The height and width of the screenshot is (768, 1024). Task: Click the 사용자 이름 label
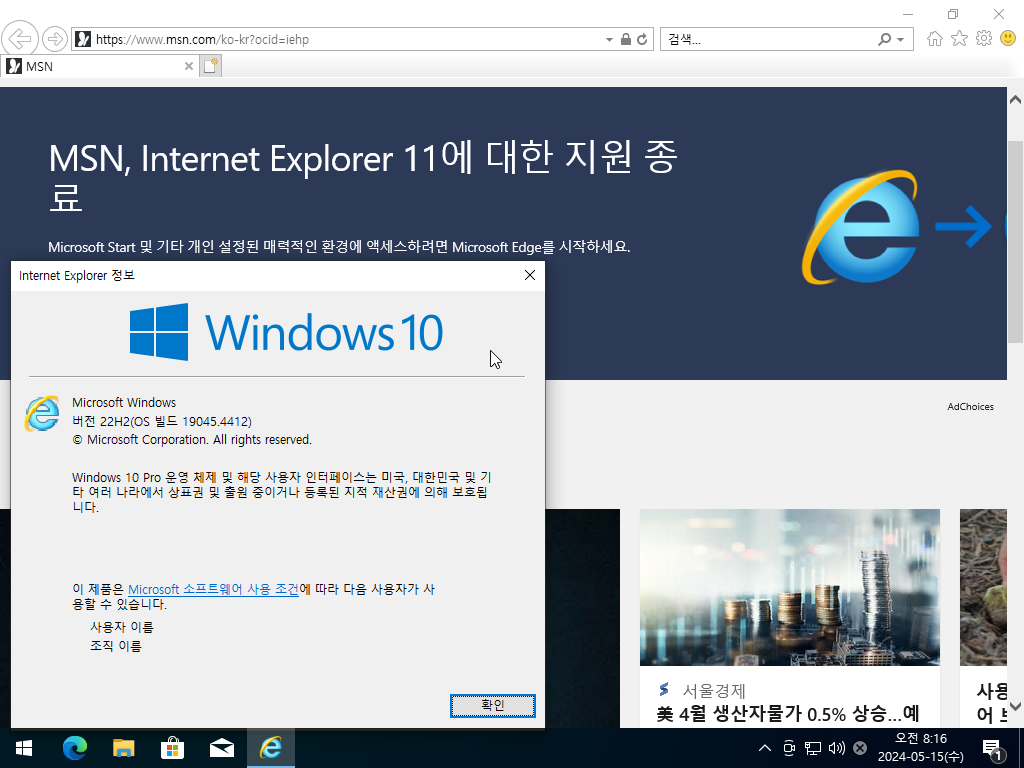pyautogui.click(x=122, y=627)
